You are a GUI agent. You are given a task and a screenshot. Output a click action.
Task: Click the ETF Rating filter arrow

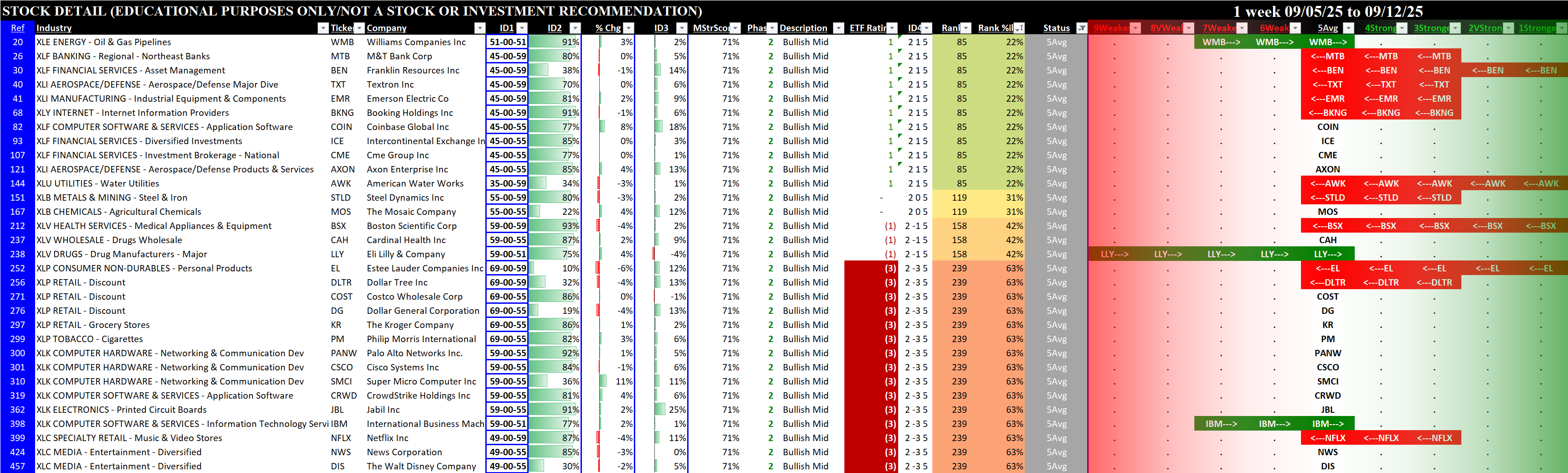point(892,28)
